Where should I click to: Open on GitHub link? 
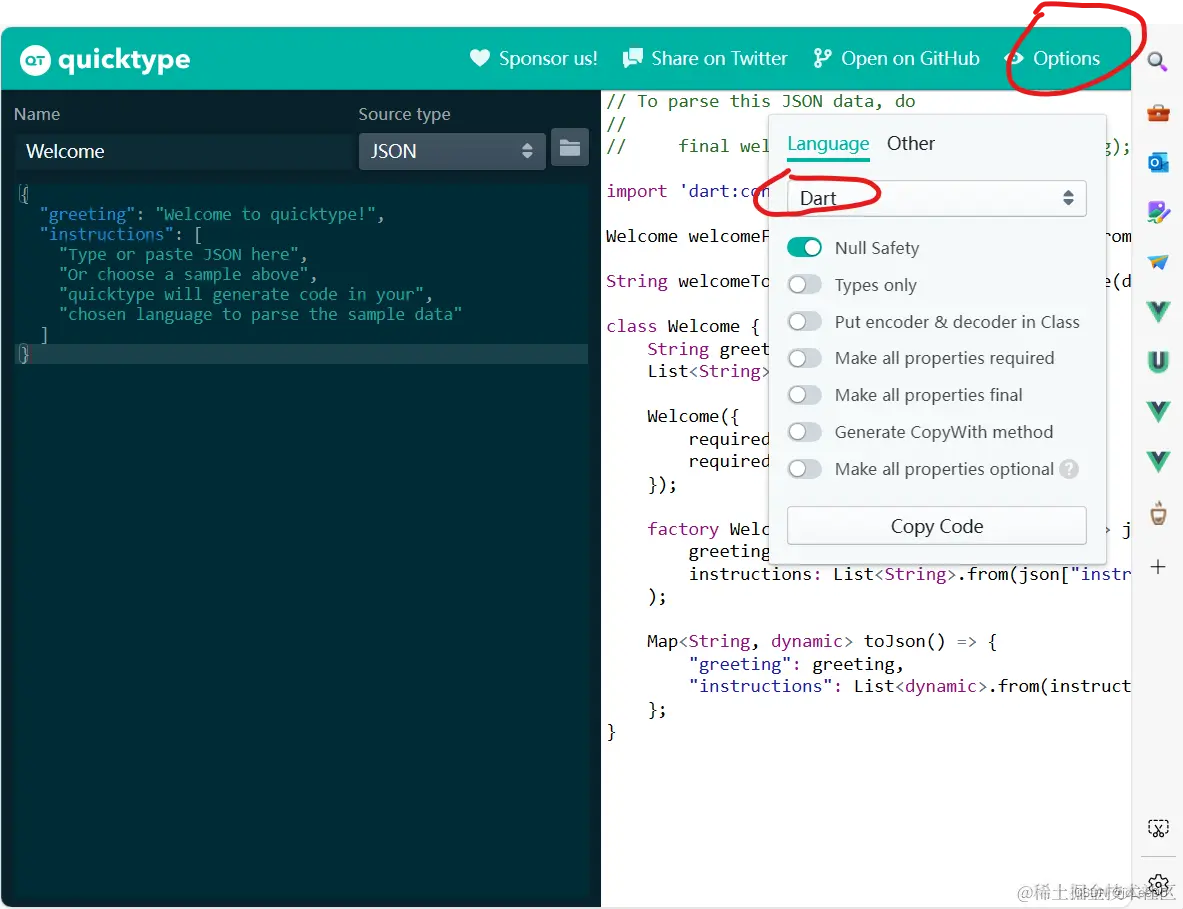tap(896, 58)
